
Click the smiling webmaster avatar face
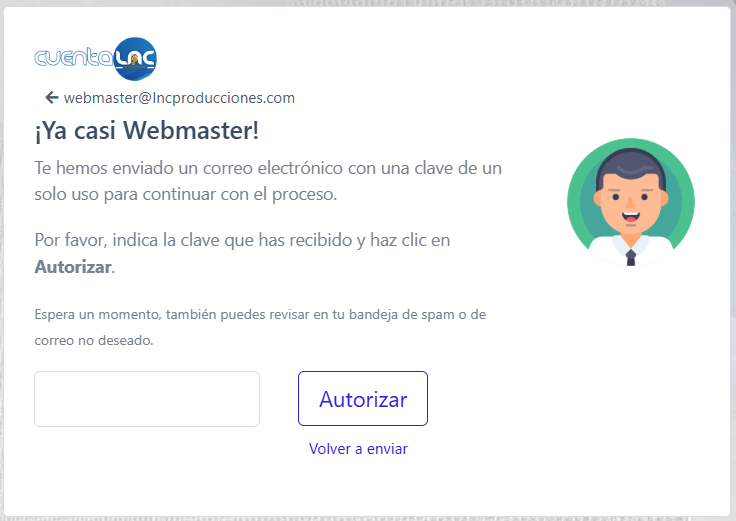point(631,202)
